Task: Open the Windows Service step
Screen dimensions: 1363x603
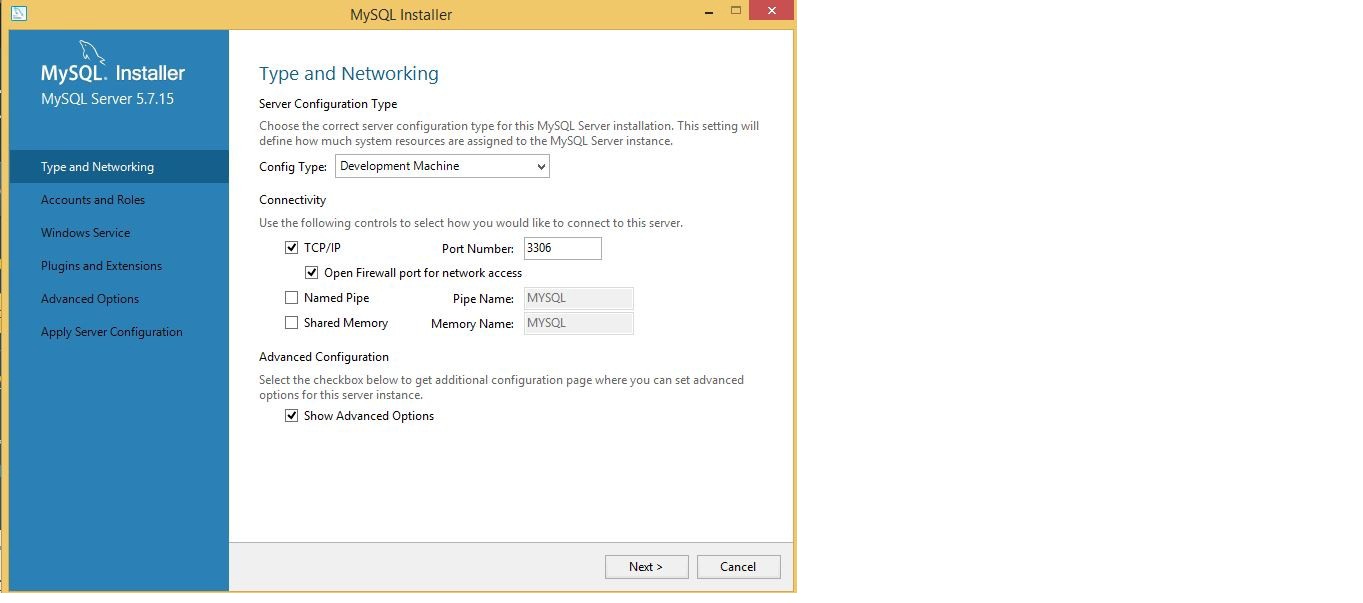Action: (85, 233)
